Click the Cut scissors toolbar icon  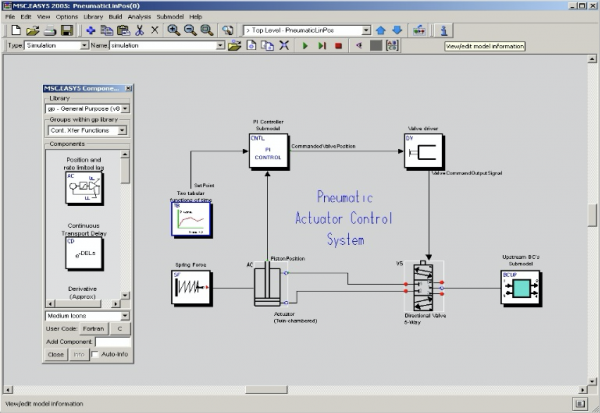[x=139, y=31]
